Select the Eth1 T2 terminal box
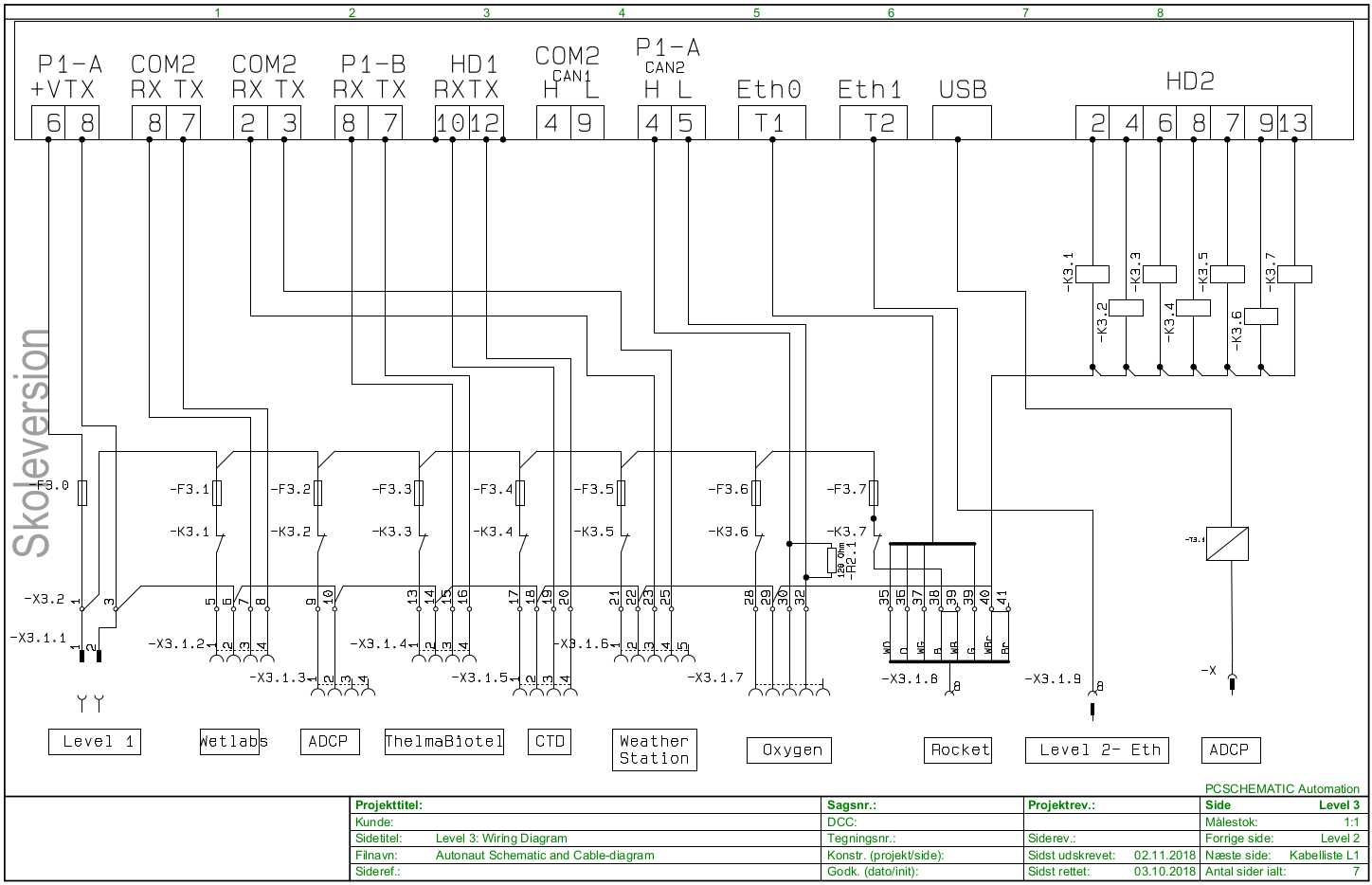Viewport: 1372px width, 885px height. [874, 123]
